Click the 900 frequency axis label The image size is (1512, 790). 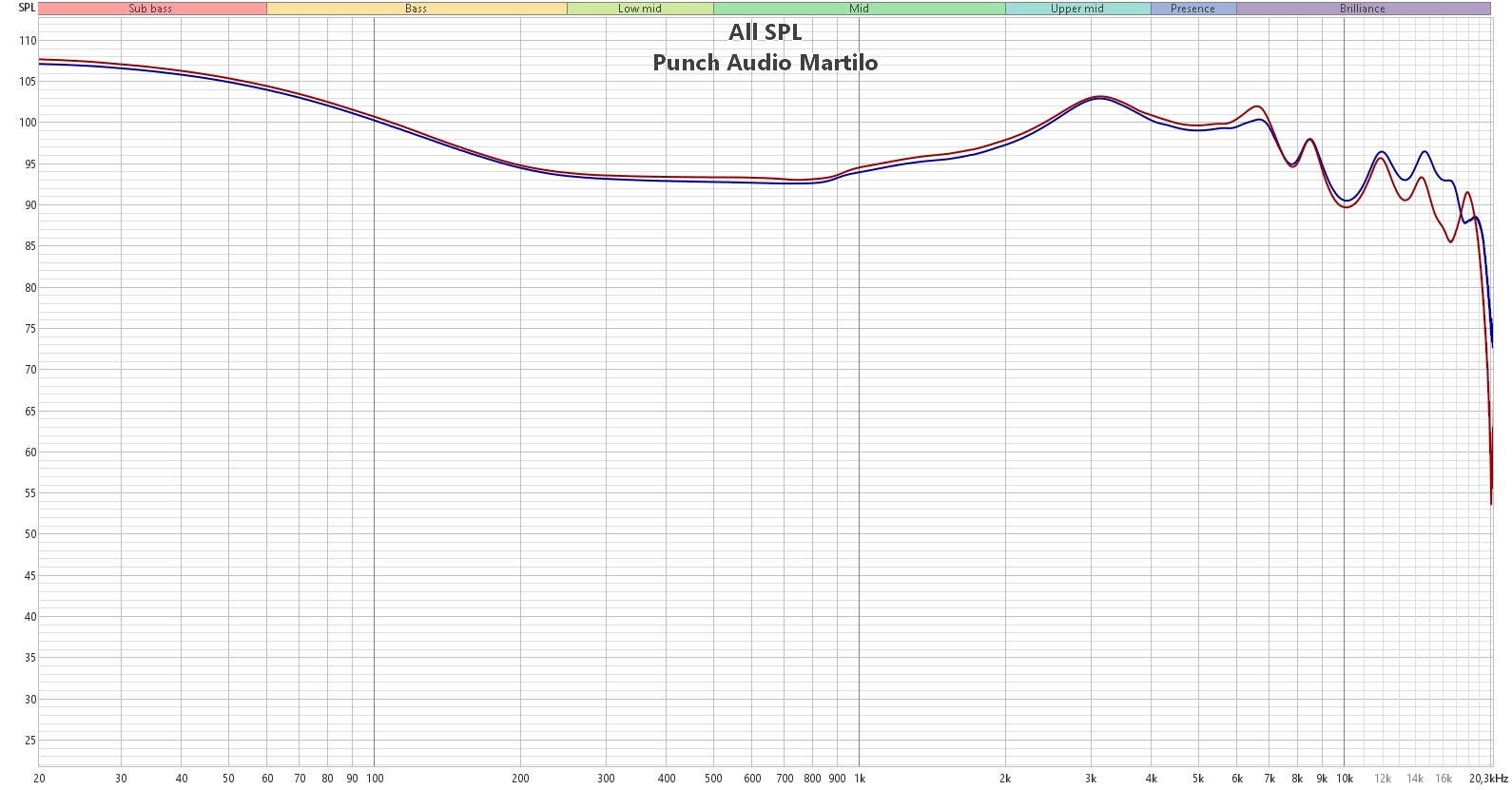[837, 779]
